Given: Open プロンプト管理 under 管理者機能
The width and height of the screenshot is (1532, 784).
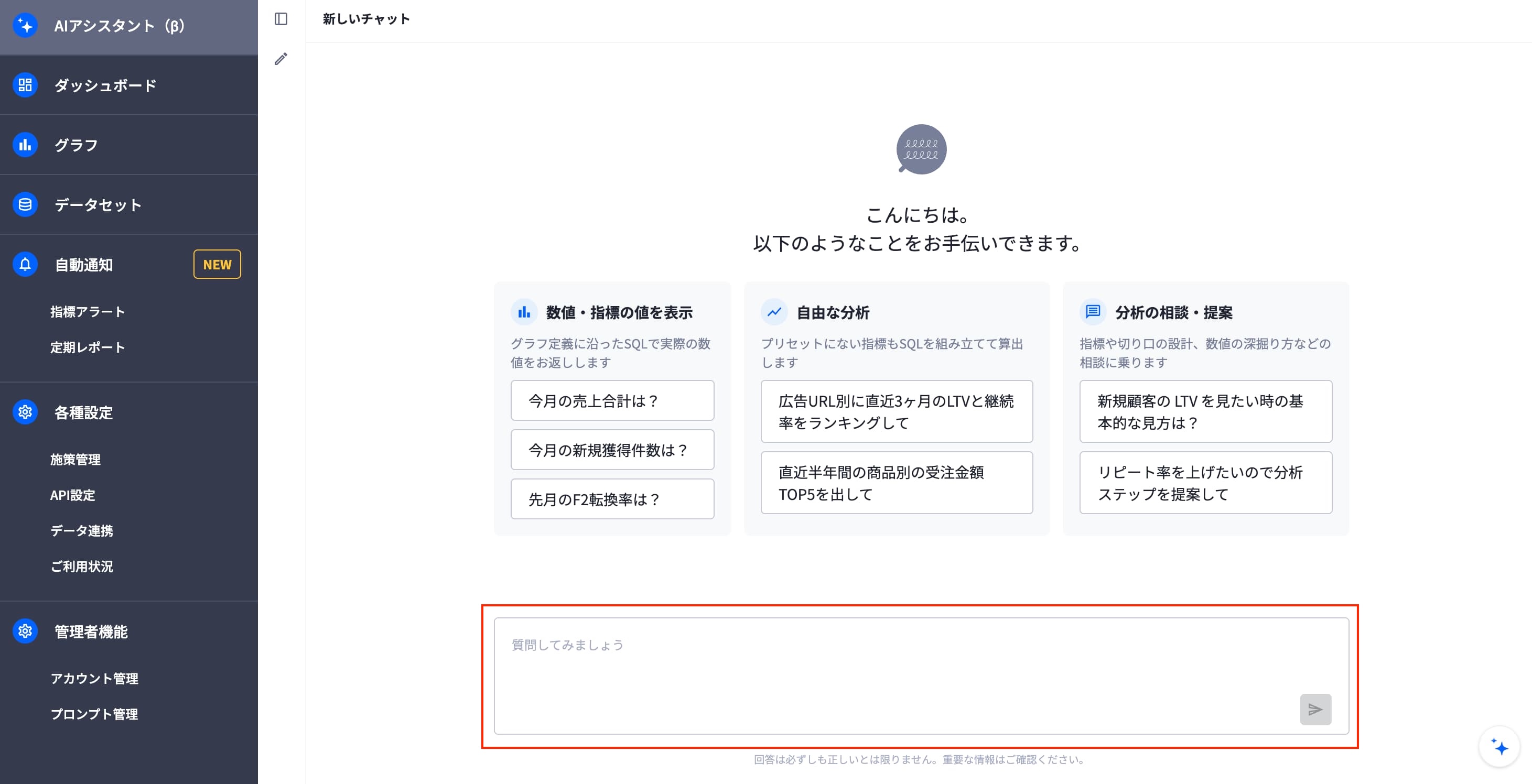Looking at the screenshot, I should [94, 714].
